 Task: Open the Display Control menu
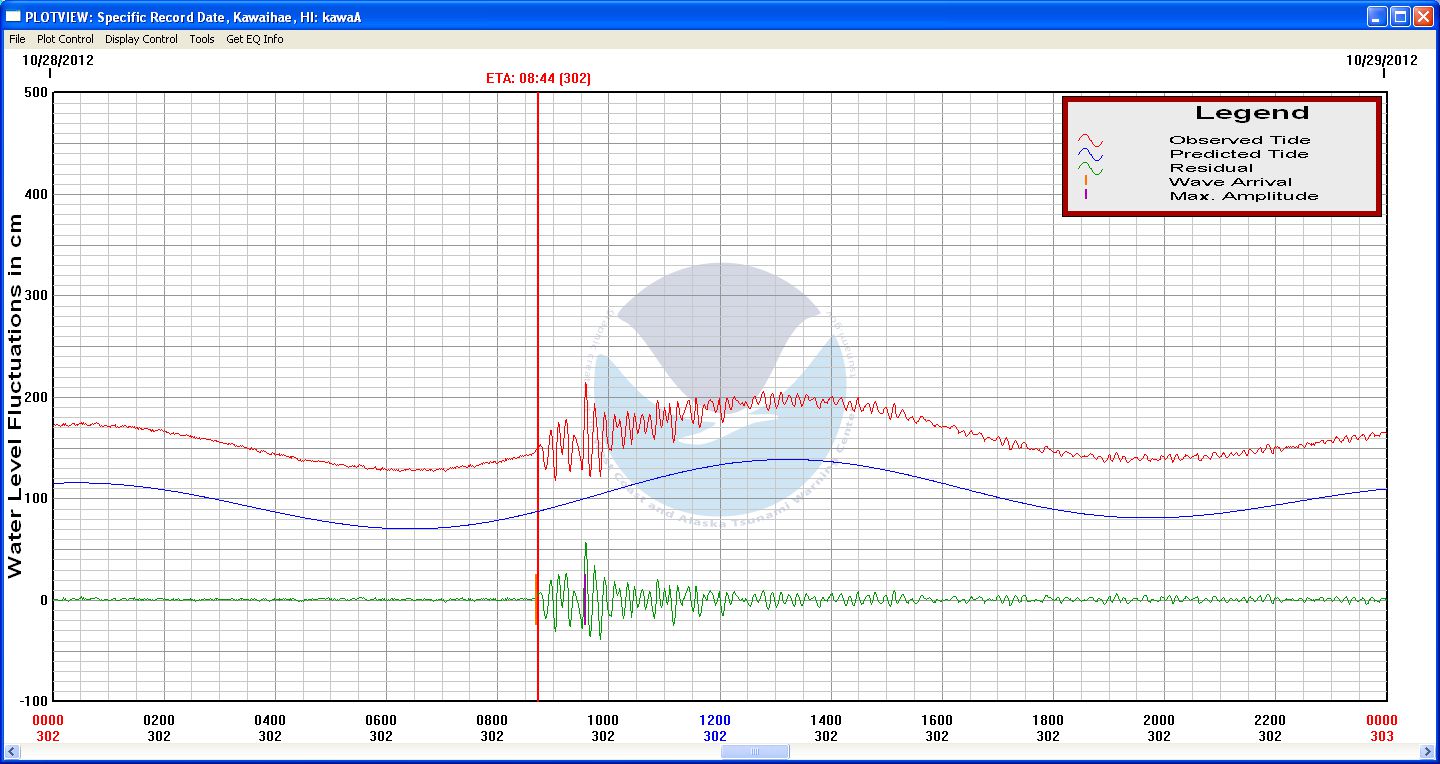(141, 39)
